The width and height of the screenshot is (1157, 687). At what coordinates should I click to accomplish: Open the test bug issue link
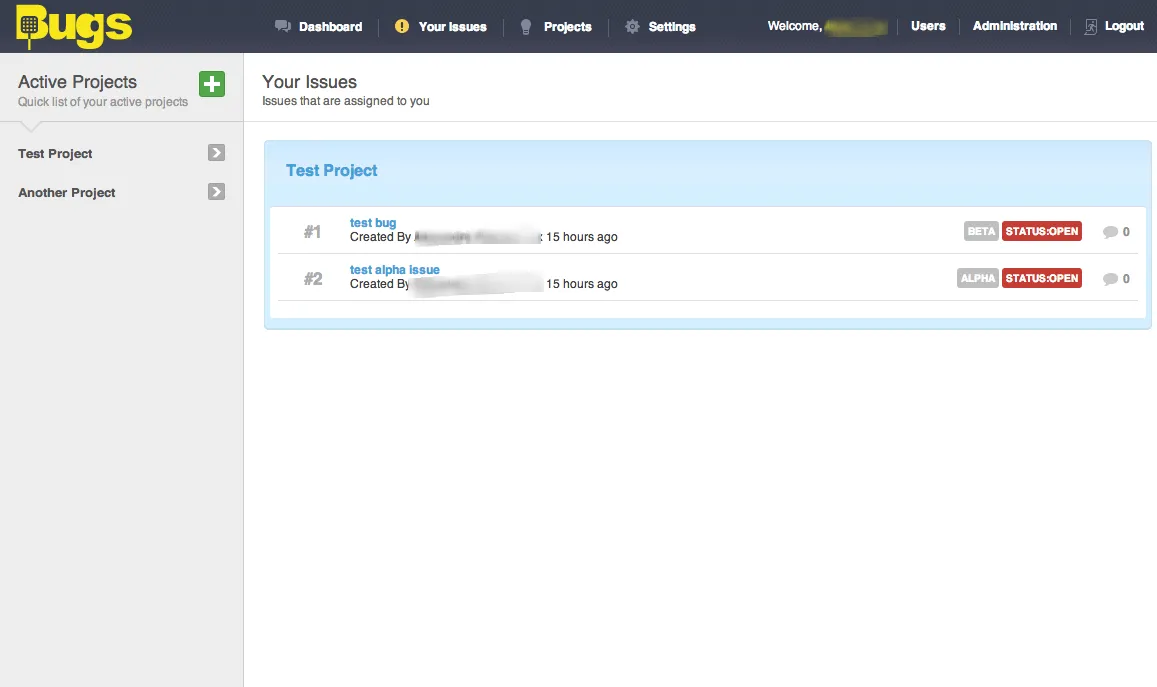373,222
